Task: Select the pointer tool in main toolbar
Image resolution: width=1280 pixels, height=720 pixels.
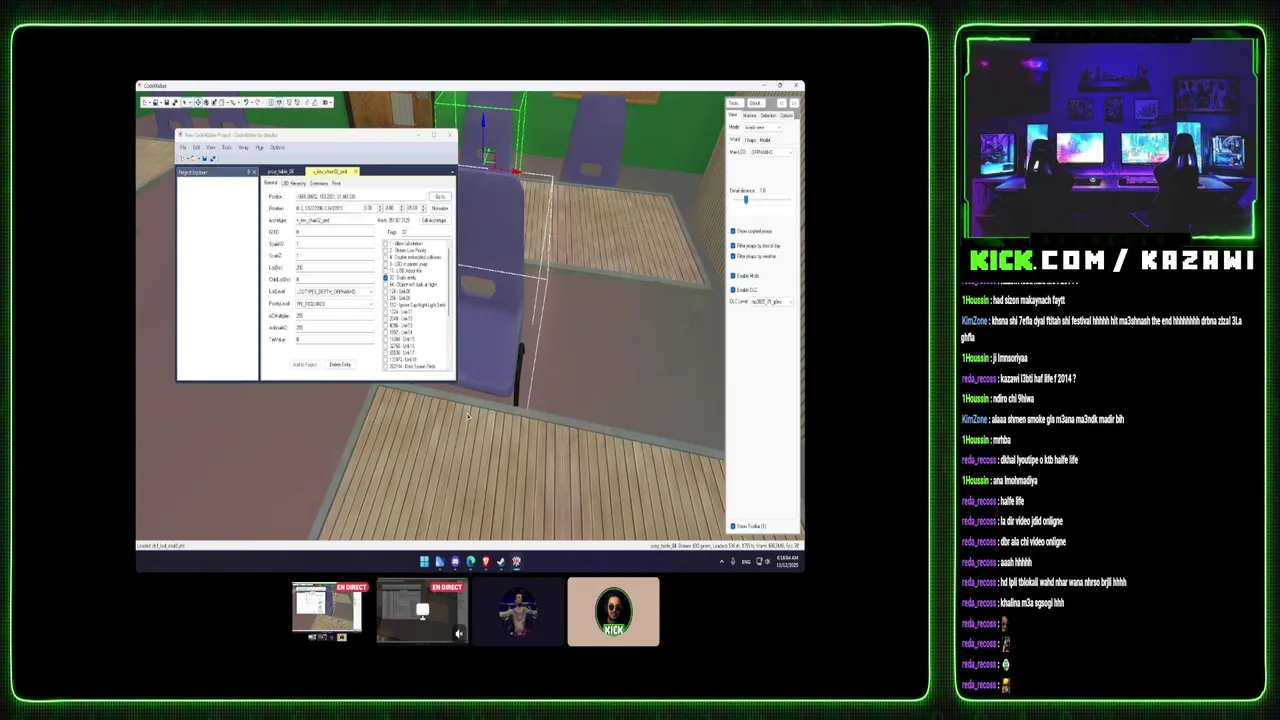Action: [184, 102]
